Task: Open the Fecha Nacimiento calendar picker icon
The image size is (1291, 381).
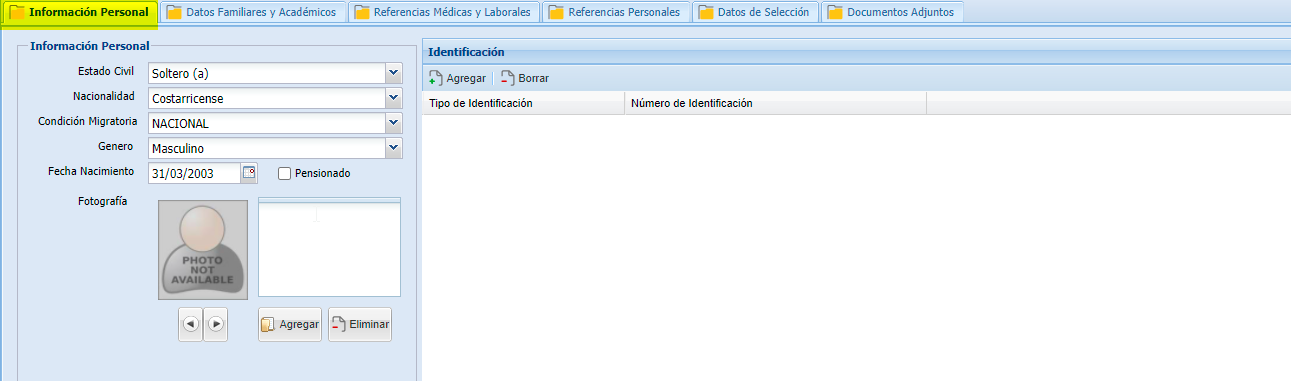Action: pyautogui.click(x=249, y=173)
